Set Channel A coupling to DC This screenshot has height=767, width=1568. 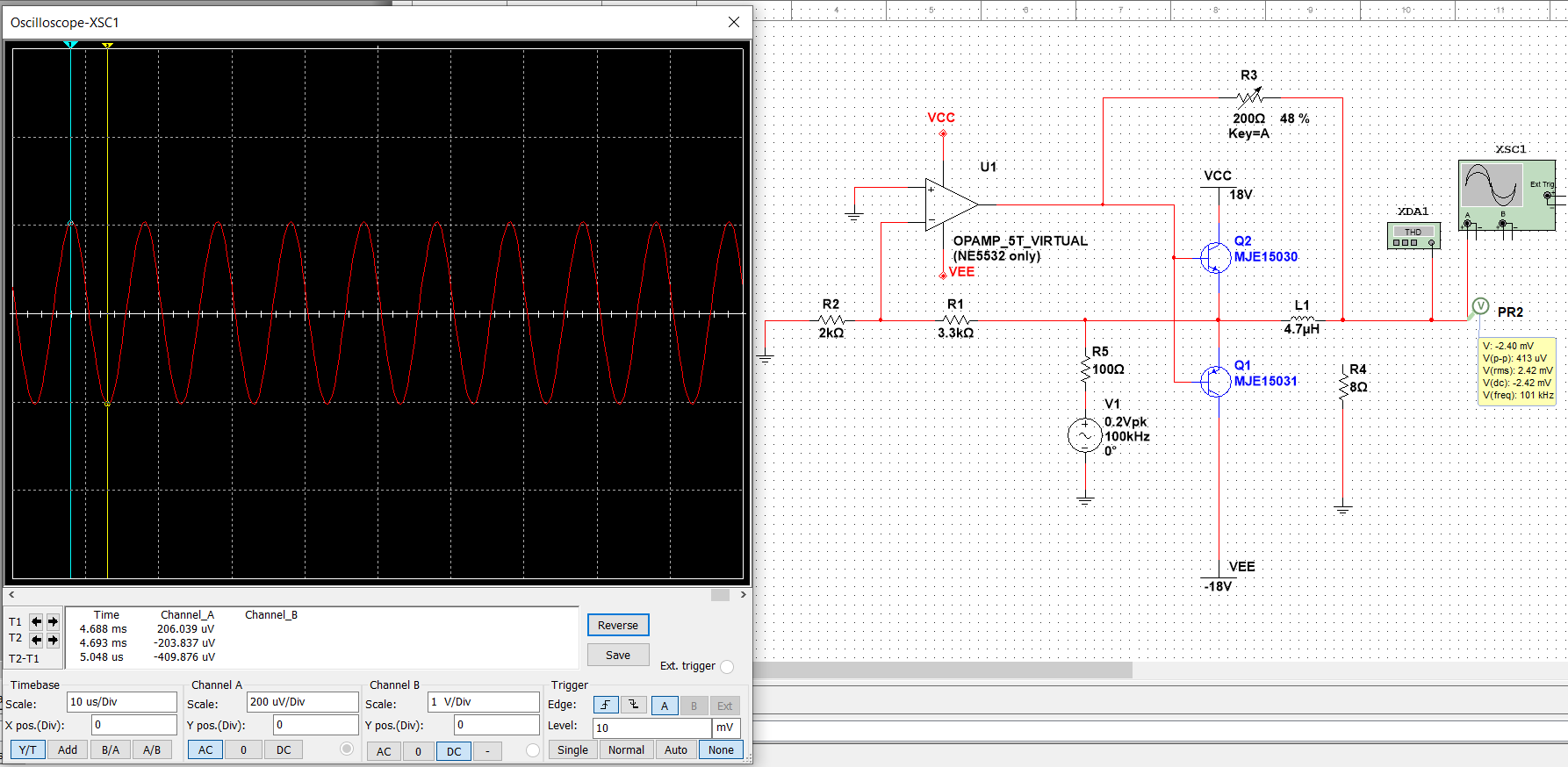tap(284, 750)
